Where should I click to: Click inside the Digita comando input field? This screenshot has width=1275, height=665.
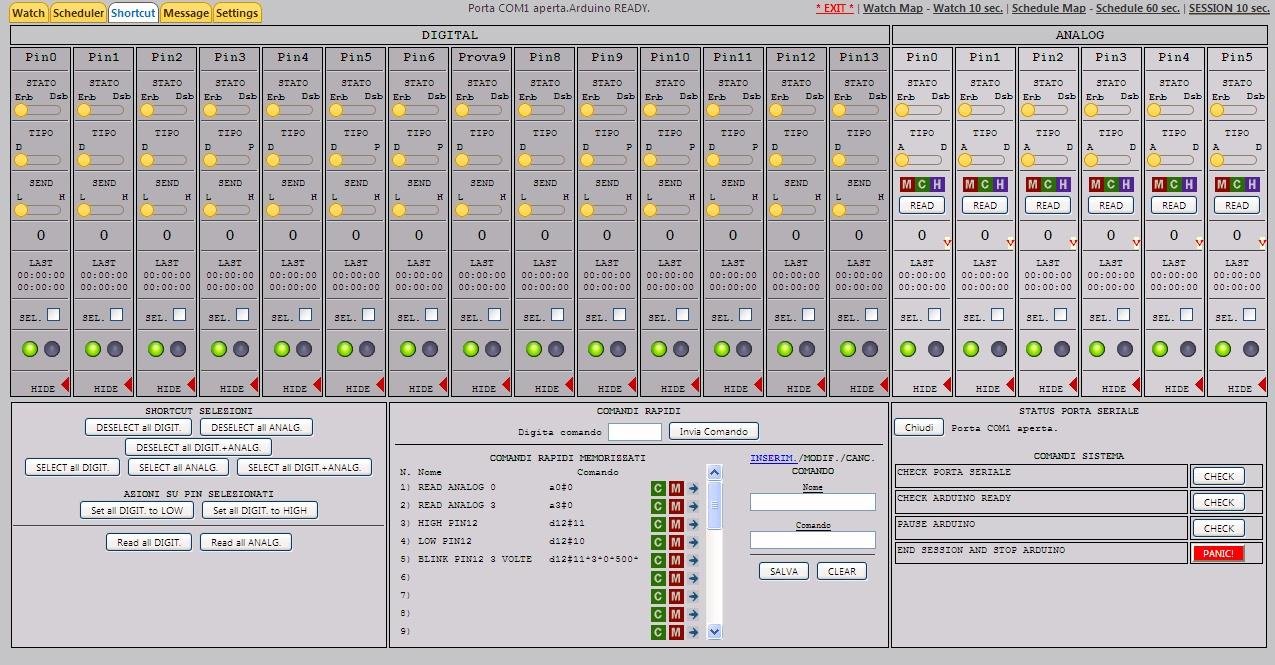(634, 431)
